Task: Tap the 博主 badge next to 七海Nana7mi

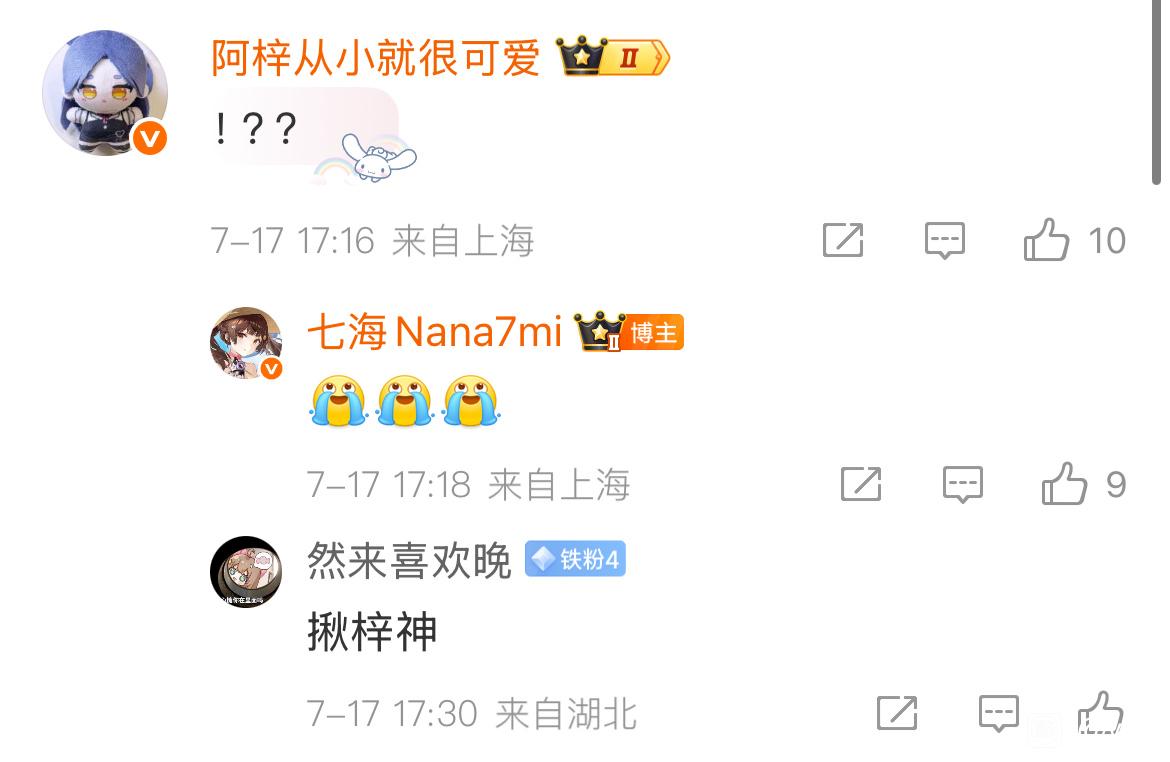Action: coord(654,332)
